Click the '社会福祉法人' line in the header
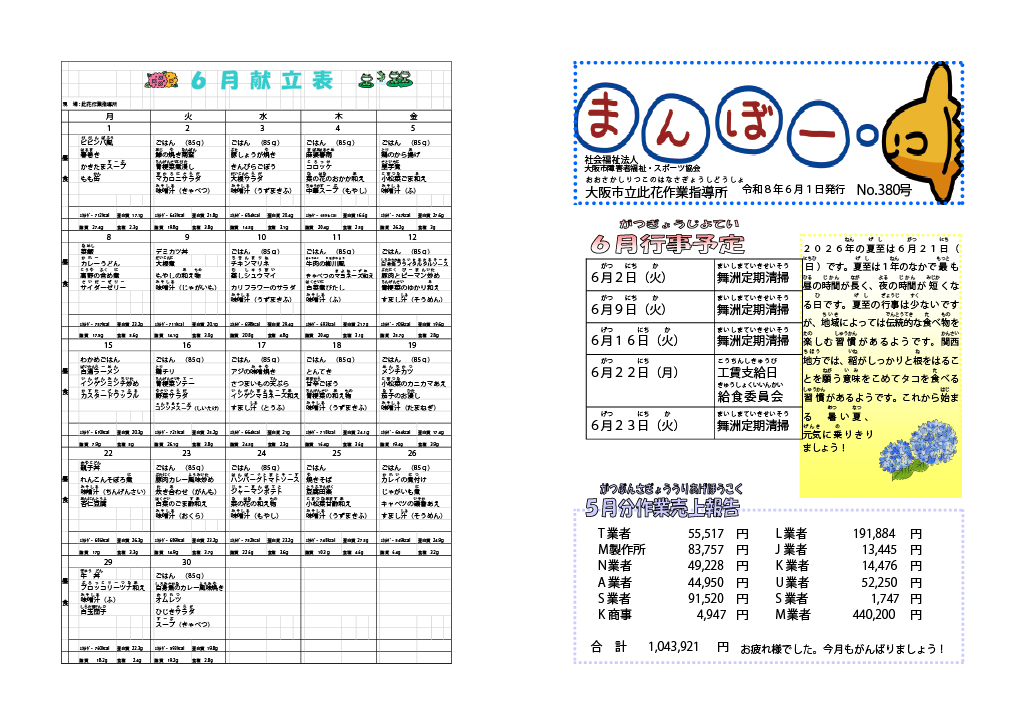Viewport: 1025px width, 725px height. point(611,160)
